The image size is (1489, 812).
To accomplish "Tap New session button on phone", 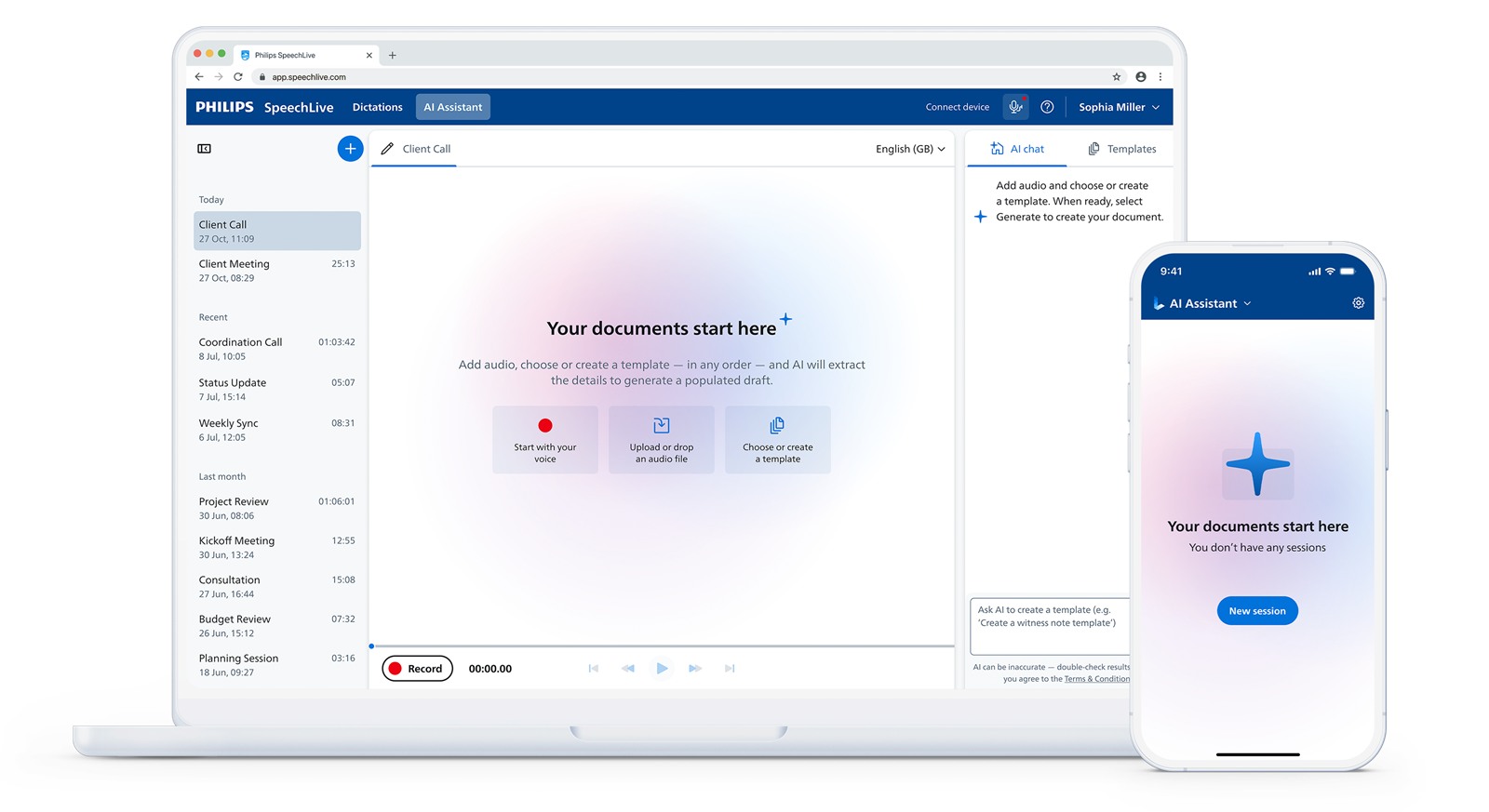I will [1257, 611].
